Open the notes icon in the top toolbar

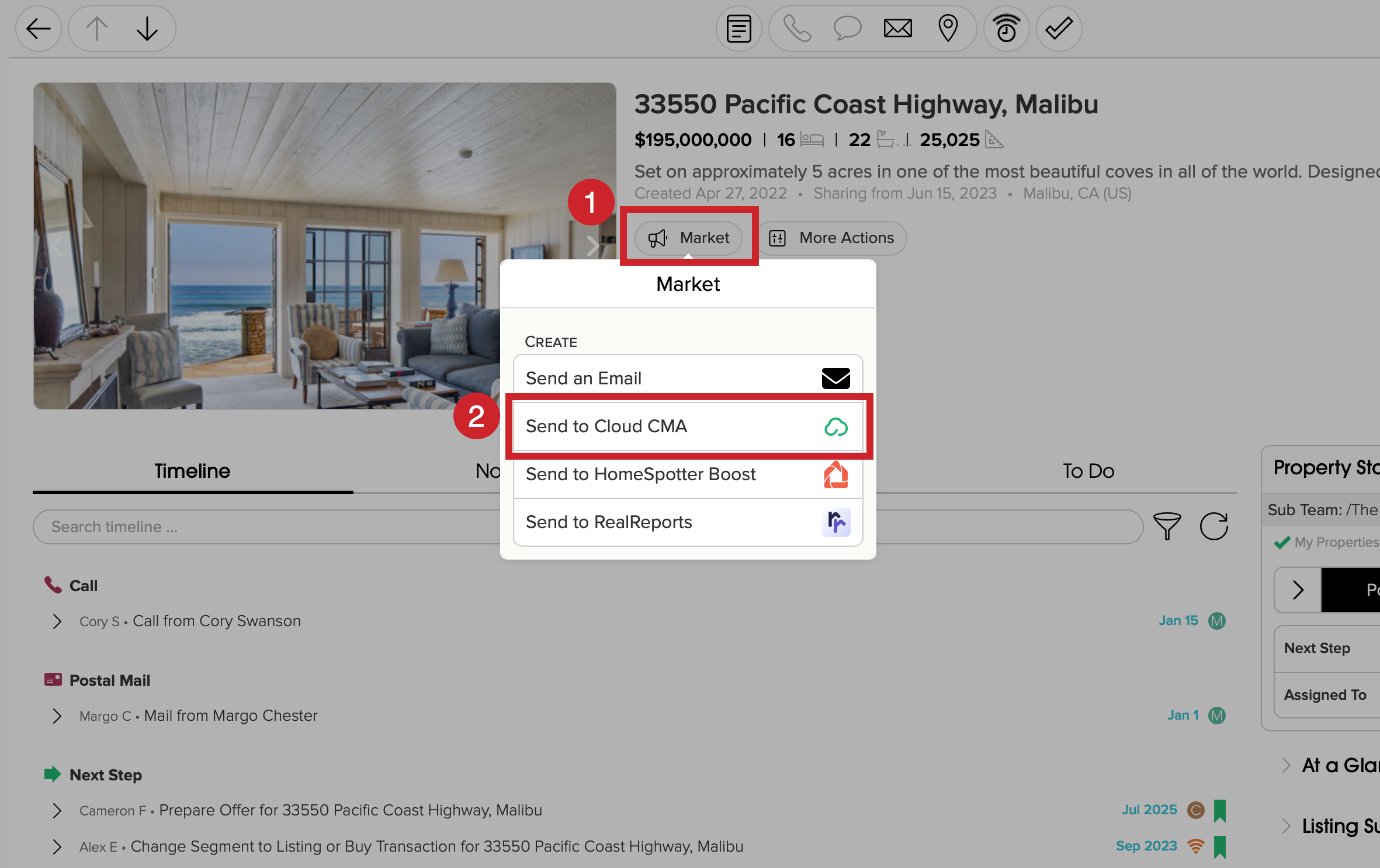coord(738,27)
